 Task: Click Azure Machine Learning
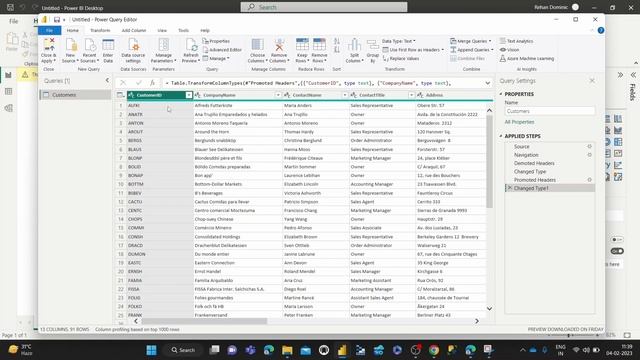(527, 59)
